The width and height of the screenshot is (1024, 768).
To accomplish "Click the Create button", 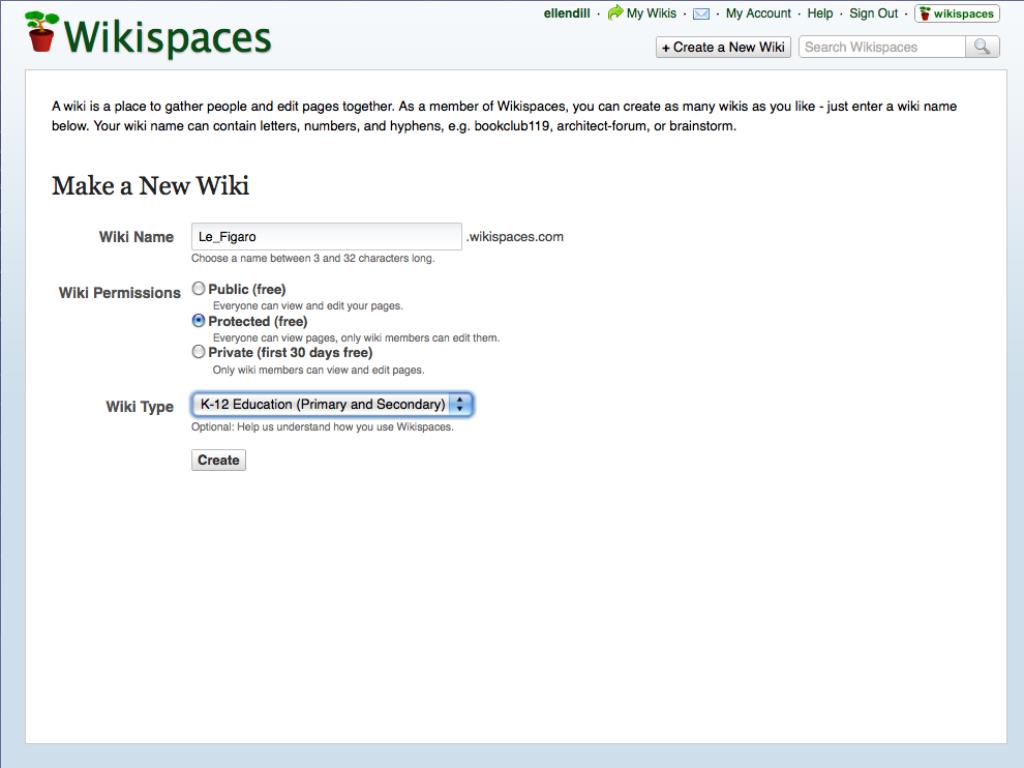I will pyautogui.click(x=218, y=460).
